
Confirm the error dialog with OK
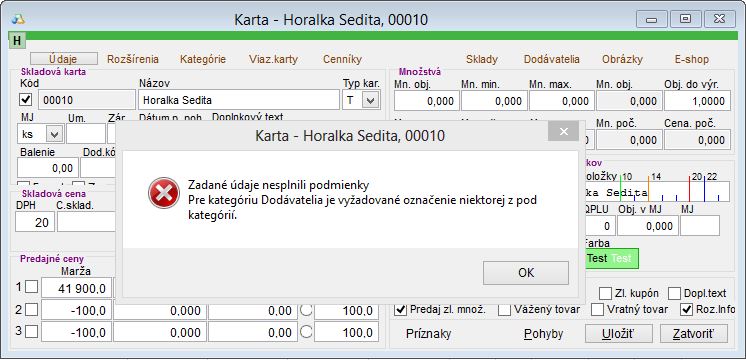(526, 272)
